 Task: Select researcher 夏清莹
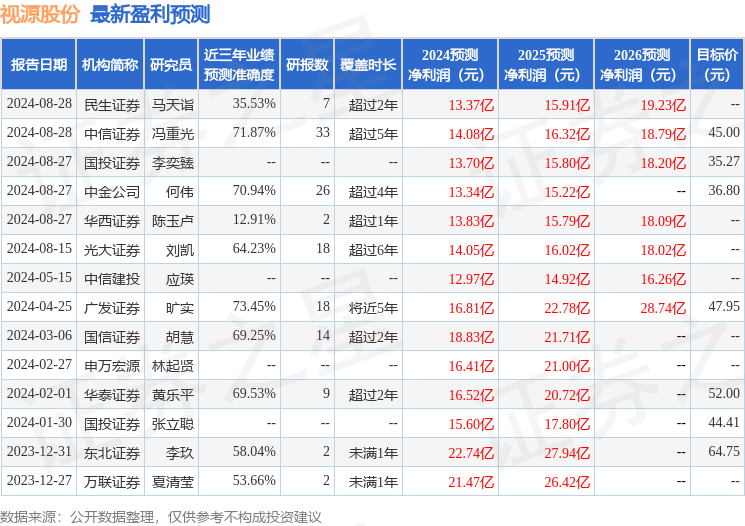[173, 481]
